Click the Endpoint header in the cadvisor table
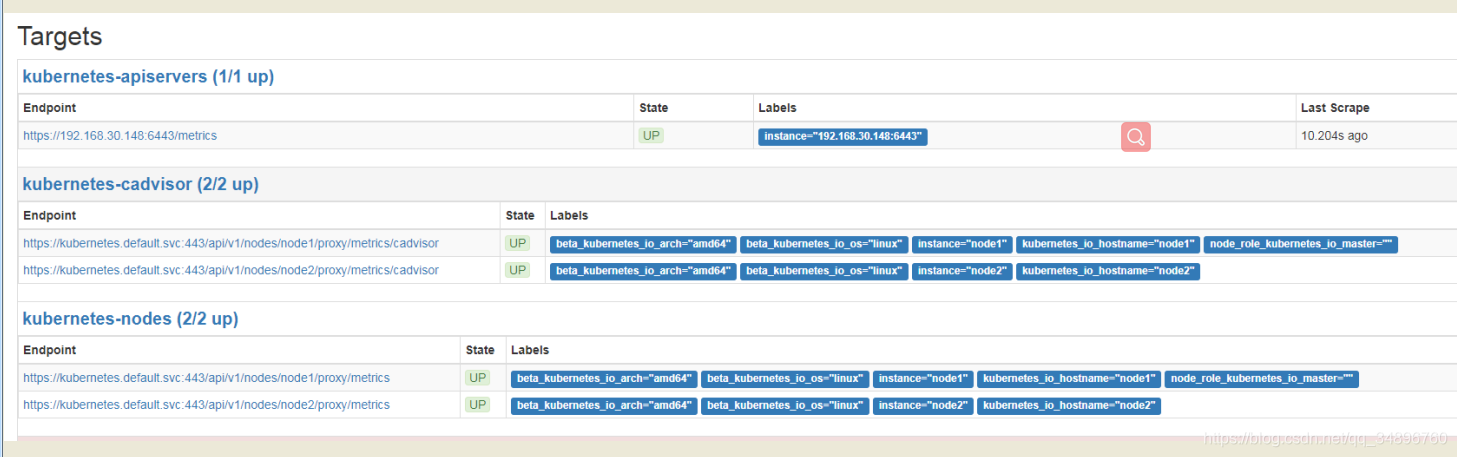 (50, 215)
